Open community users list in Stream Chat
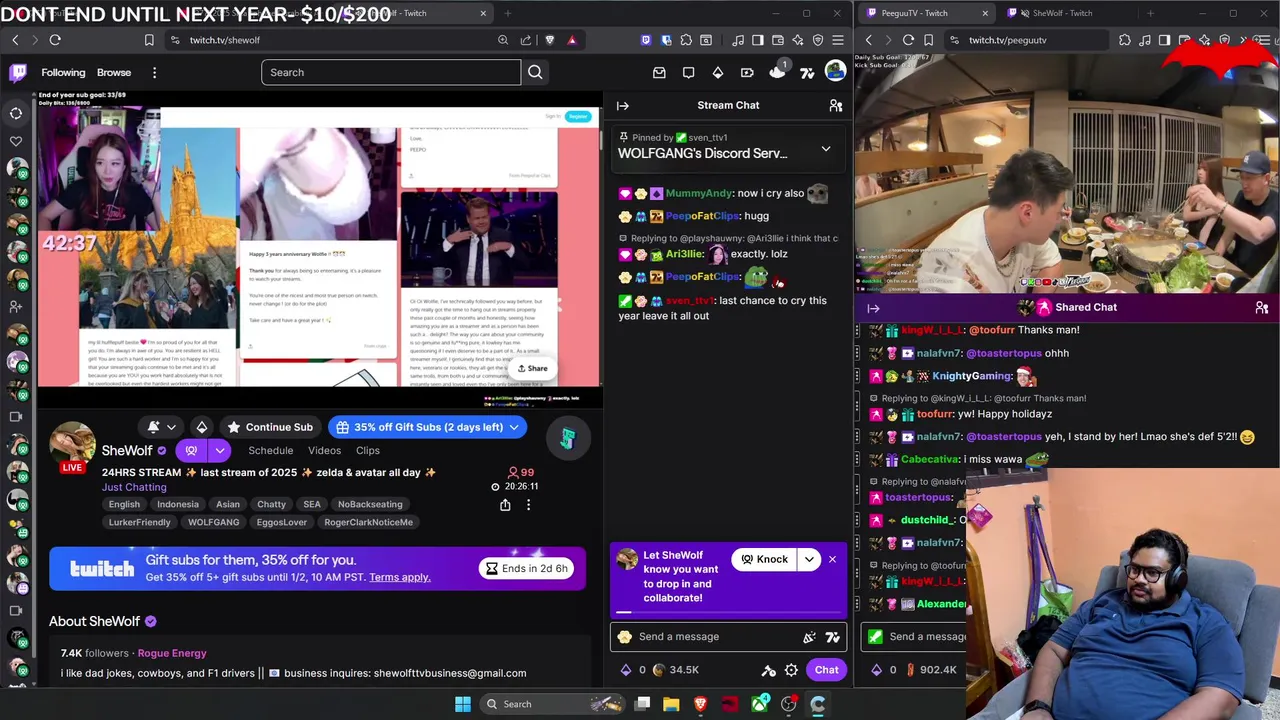Image resolution: width=1280 pixels, height=720 pixels. pyautogui.click(x=836, y=105)
